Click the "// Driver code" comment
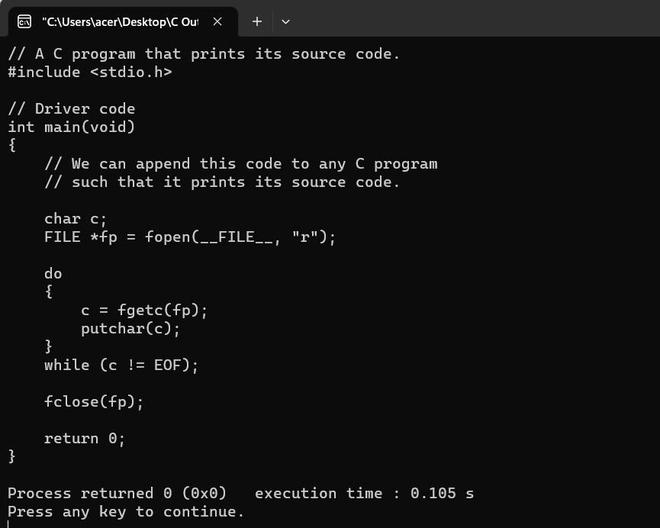The image size is (660, 528). coord(71,109)
